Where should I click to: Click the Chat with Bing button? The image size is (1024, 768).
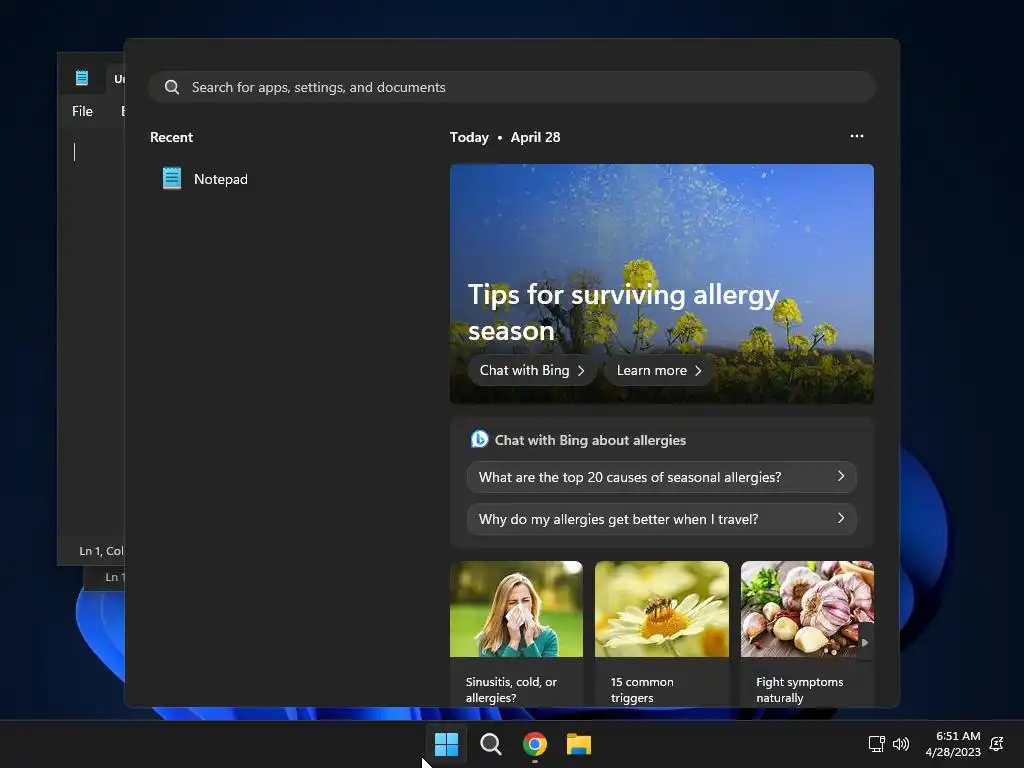coord(532,370)
